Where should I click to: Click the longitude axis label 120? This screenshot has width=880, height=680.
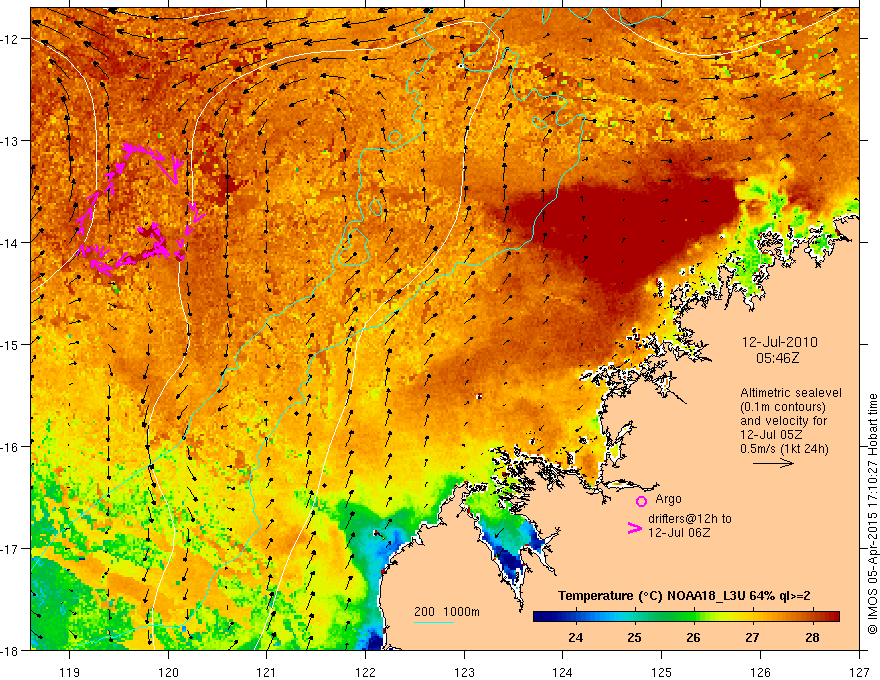click(x=168, y=672)
